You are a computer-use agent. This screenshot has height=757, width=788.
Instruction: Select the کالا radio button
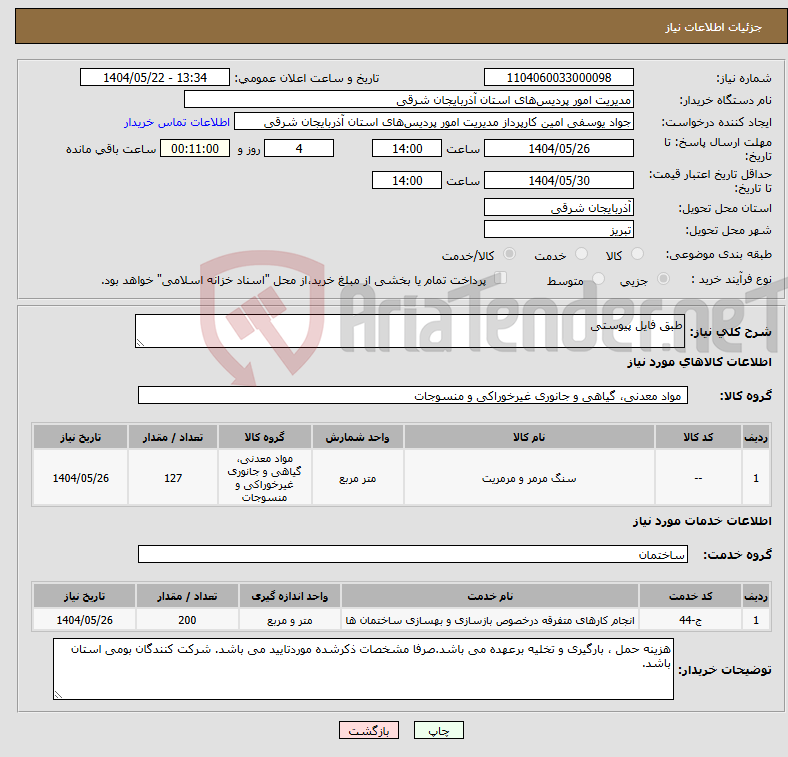point(637,254)
